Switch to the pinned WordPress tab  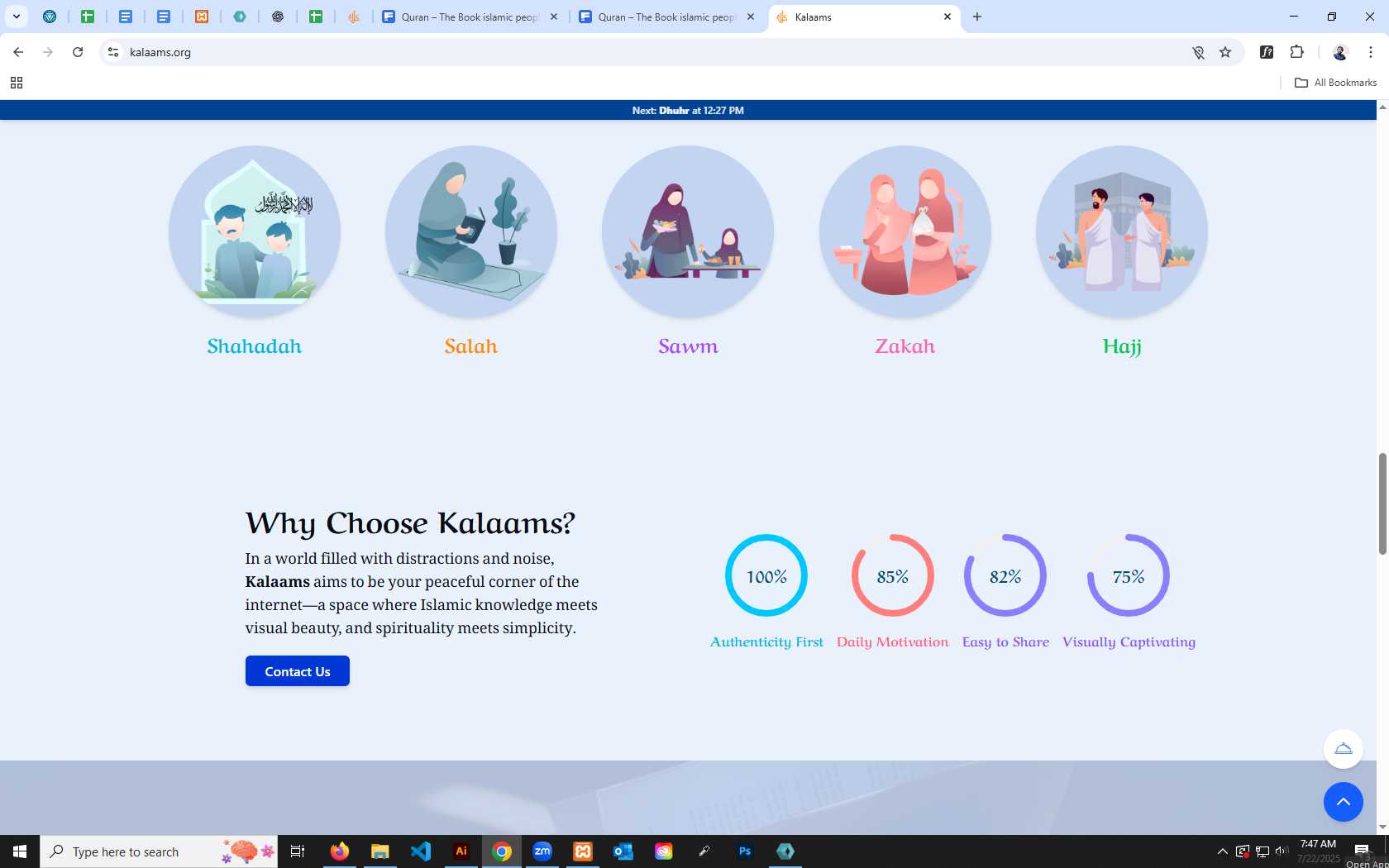point(50,17)
